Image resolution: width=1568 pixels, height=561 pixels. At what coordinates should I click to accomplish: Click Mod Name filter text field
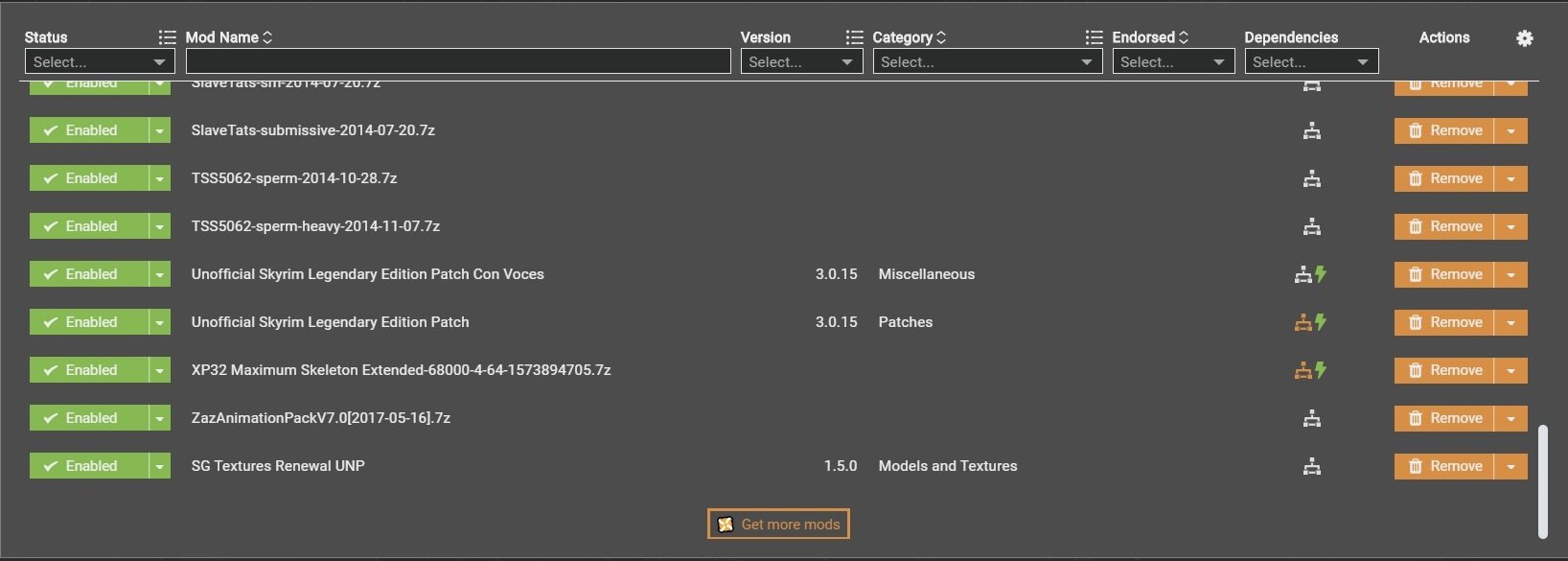[458, 61]
